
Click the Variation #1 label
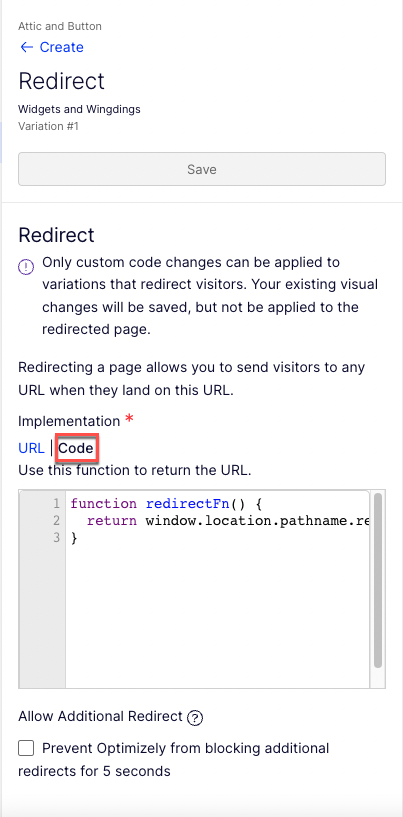pos(48,126)
